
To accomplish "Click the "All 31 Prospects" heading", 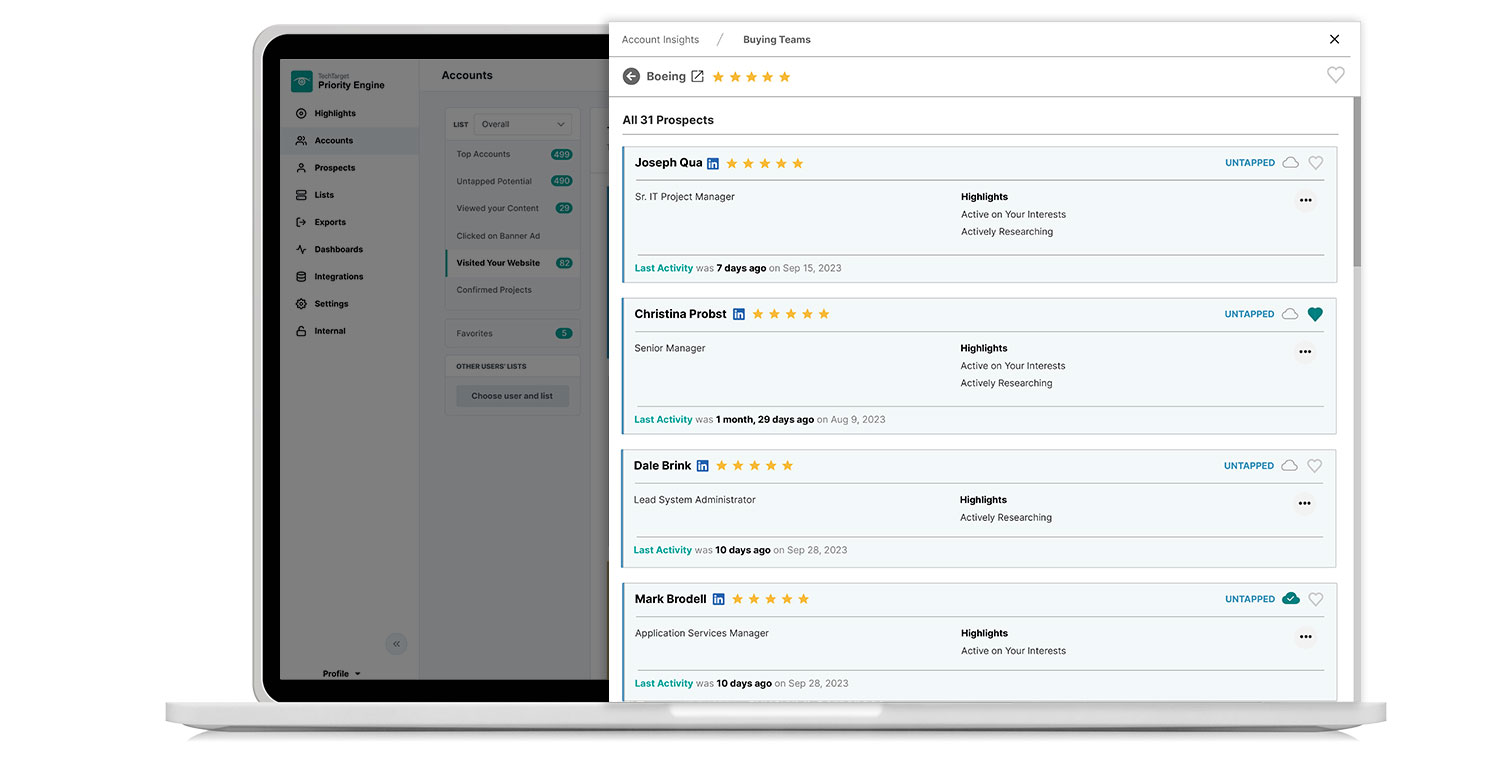I will pos(668,120).
